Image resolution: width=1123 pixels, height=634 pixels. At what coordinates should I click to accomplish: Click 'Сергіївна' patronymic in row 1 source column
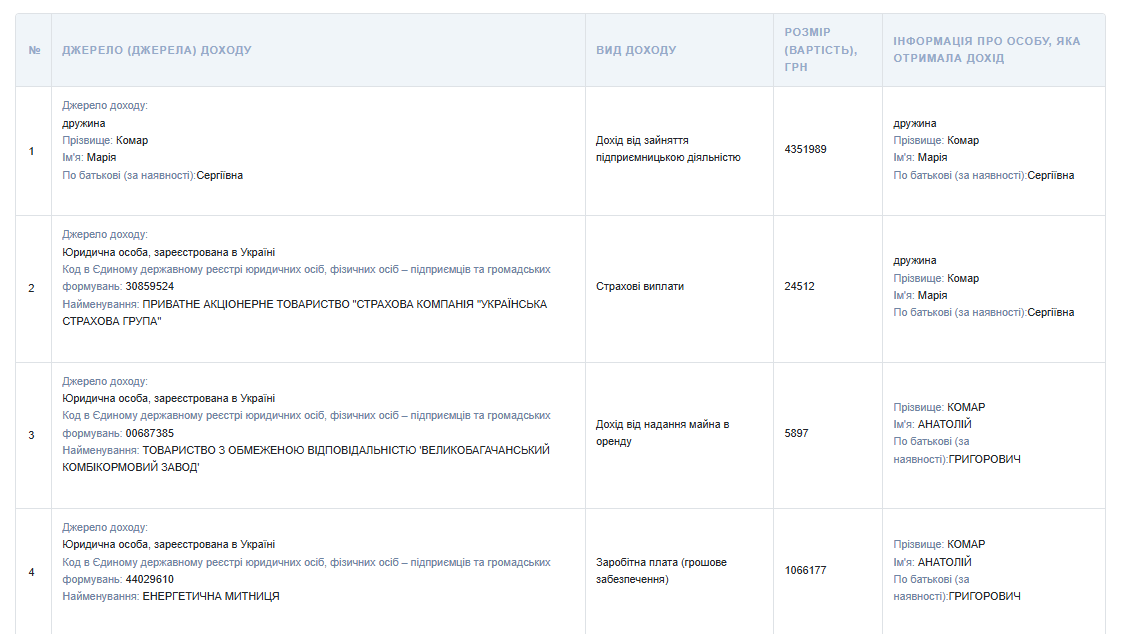(220, 175)
